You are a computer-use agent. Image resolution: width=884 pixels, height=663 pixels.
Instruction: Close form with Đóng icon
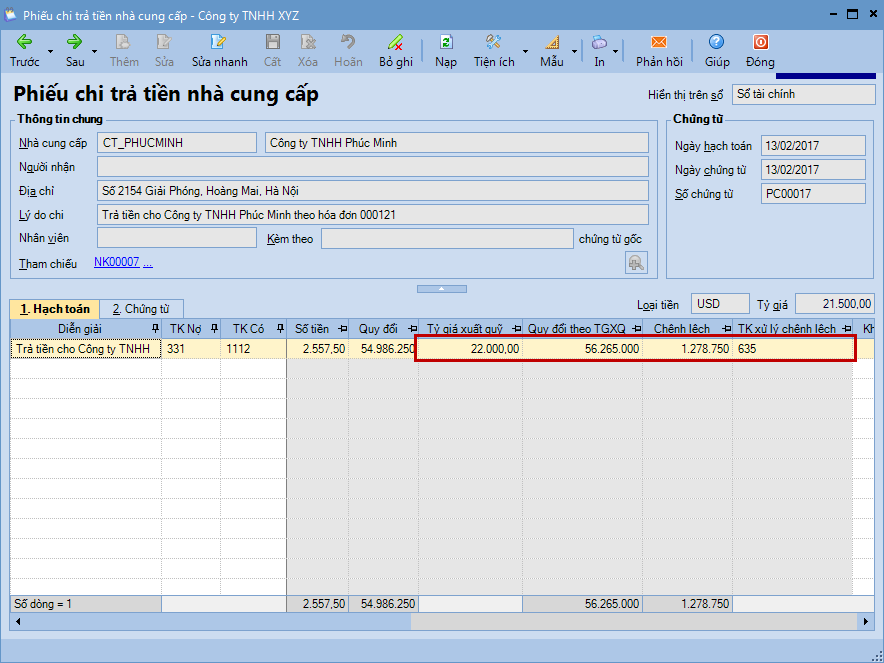coord(760,51)
